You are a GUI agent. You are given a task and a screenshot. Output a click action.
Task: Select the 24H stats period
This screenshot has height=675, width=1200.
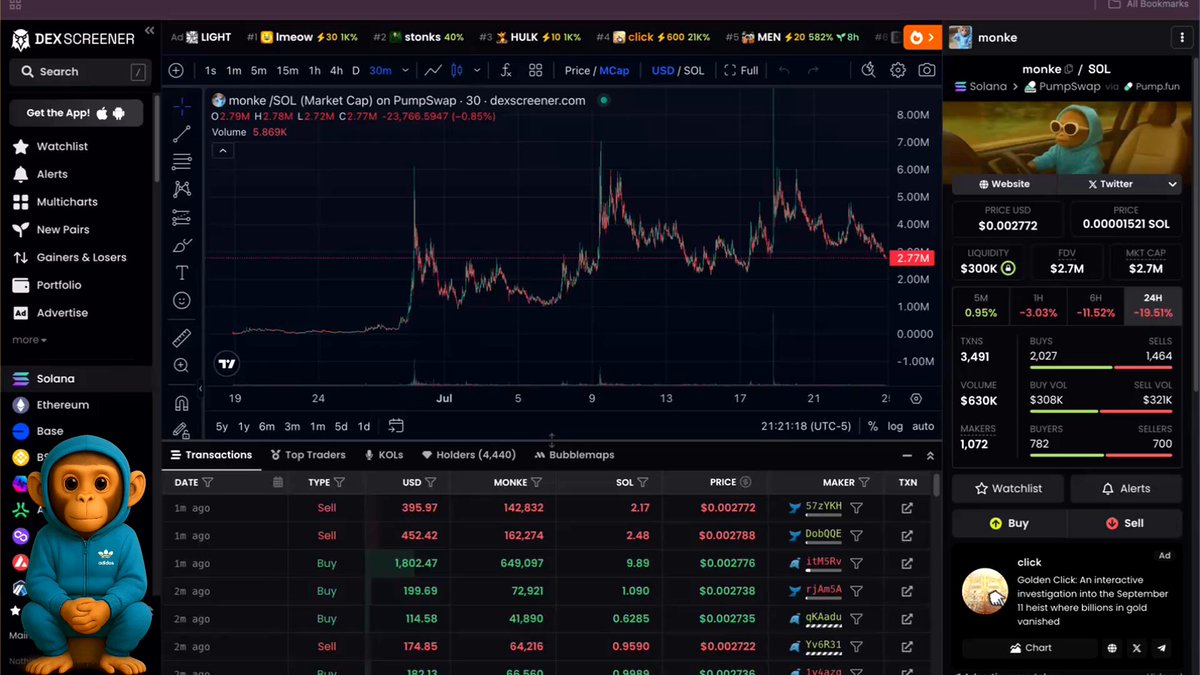coord(1153,305)
